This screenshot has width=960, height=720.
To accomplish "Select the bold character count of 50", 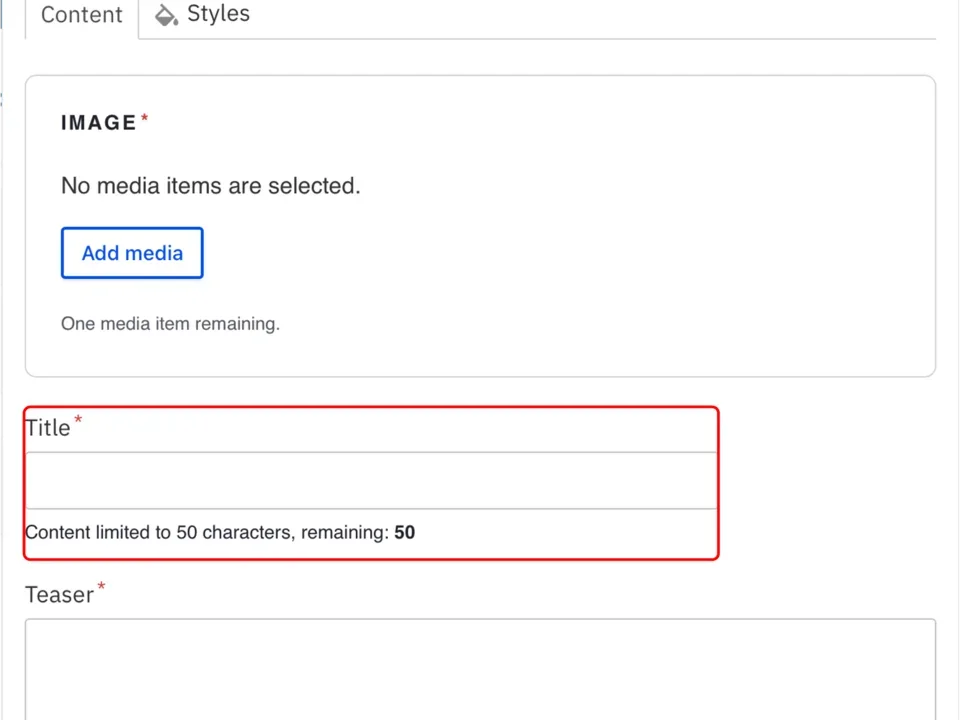I will (x=404, y=532).
